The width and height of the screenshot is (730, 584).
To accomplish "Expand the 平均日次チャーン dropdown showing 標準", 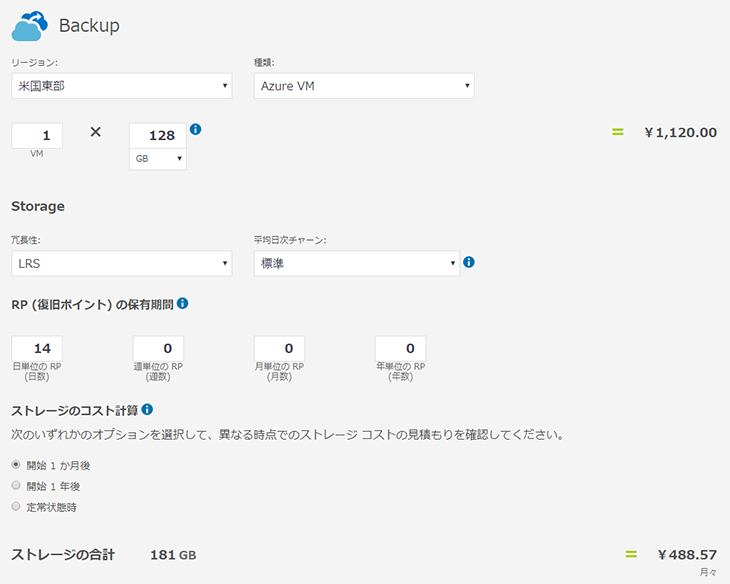I will coord(356,264).
